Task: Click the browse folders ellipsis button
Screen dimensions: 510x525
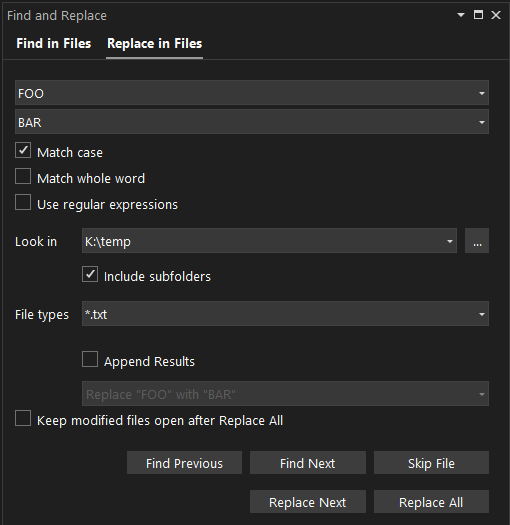Action: click(x=477, y=241)
